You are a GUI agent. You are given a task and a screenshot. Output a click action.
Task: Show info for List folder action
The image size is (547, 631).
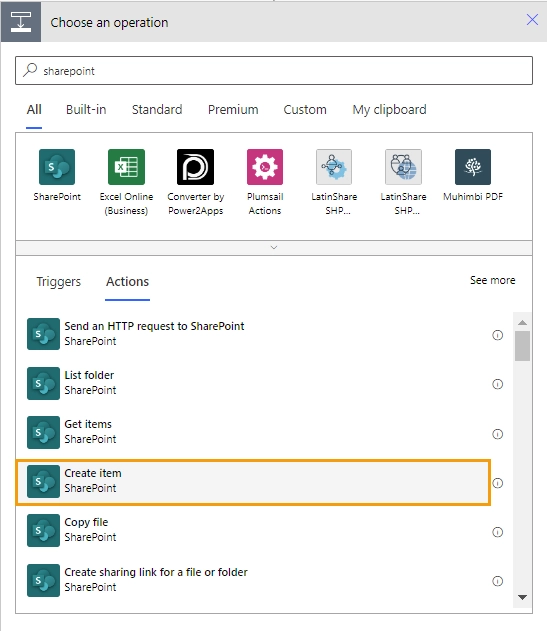point(497,384)
